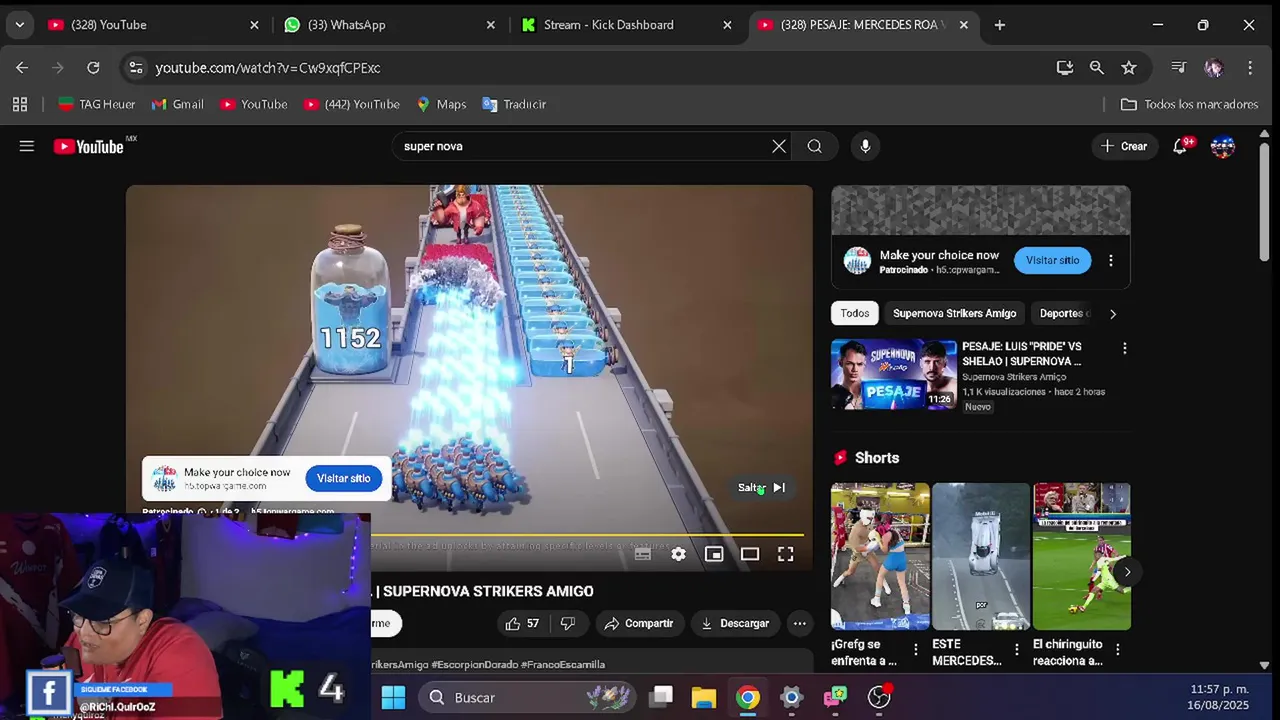Open the ESTE MERCEDES short
The image size is (1280, 720).
(981, 557)
